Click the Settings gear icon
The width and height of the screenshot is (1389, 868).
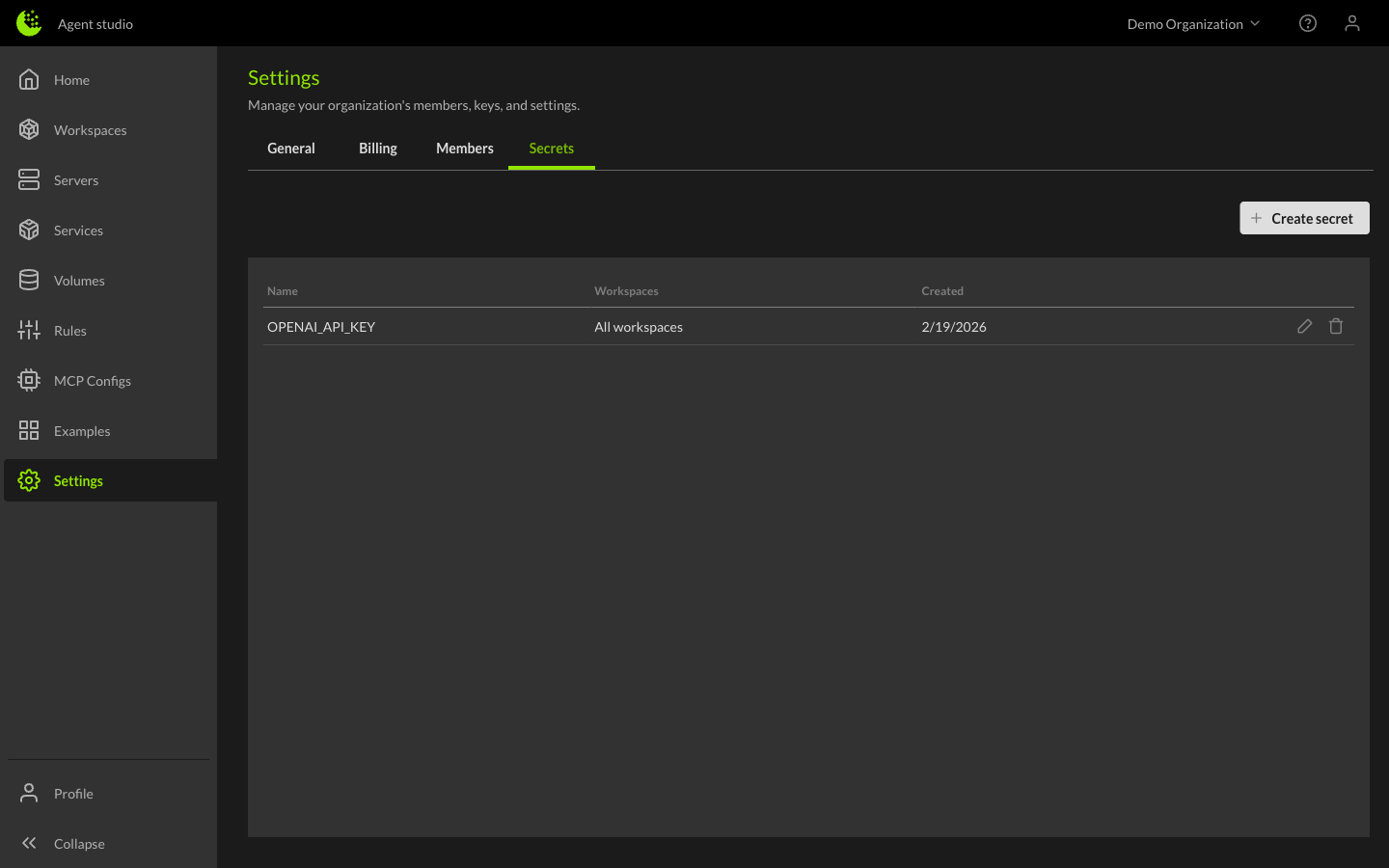click(x=29, y=479)
